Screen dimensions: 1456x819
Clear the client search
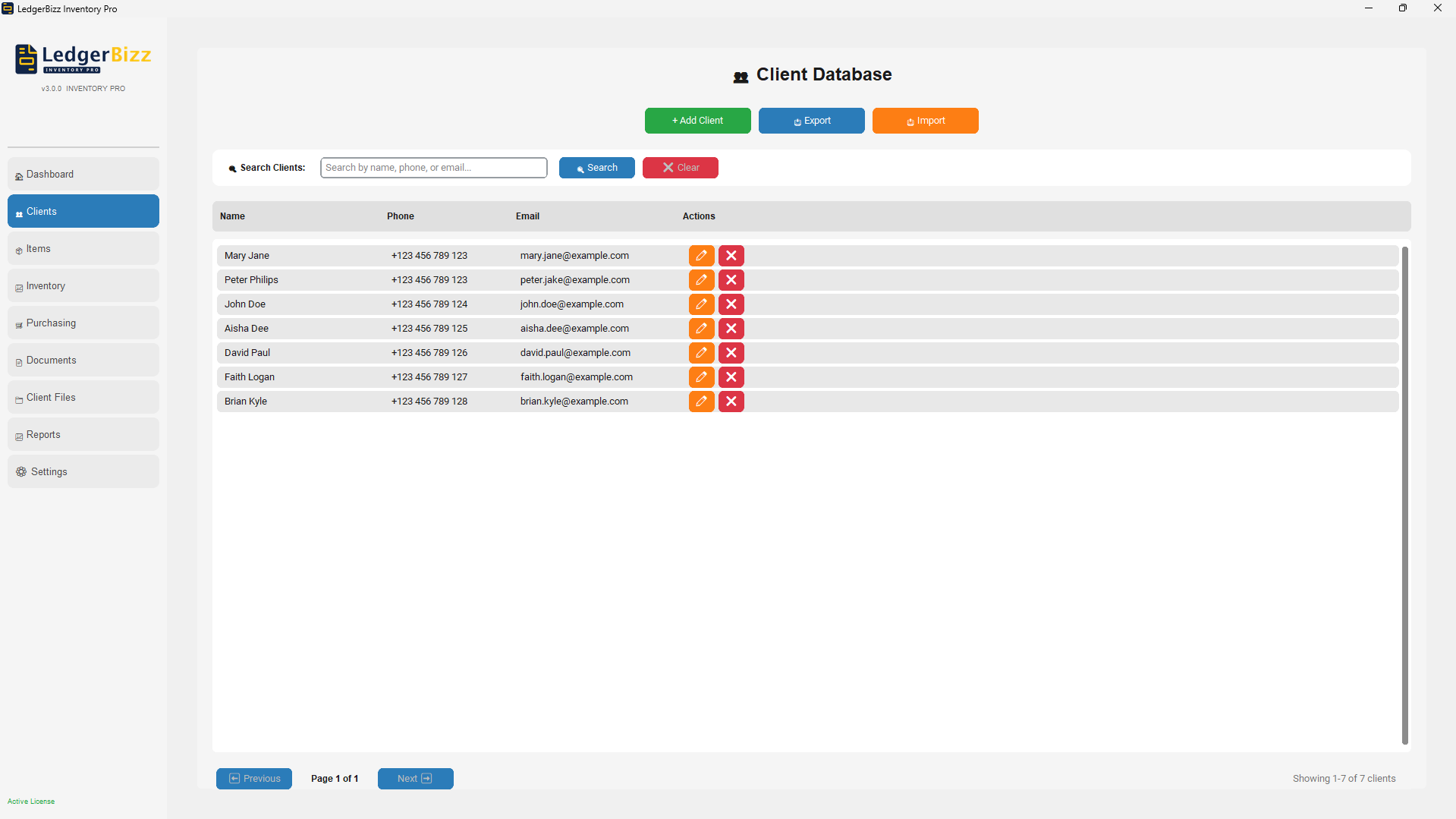[x=680, y=168]
